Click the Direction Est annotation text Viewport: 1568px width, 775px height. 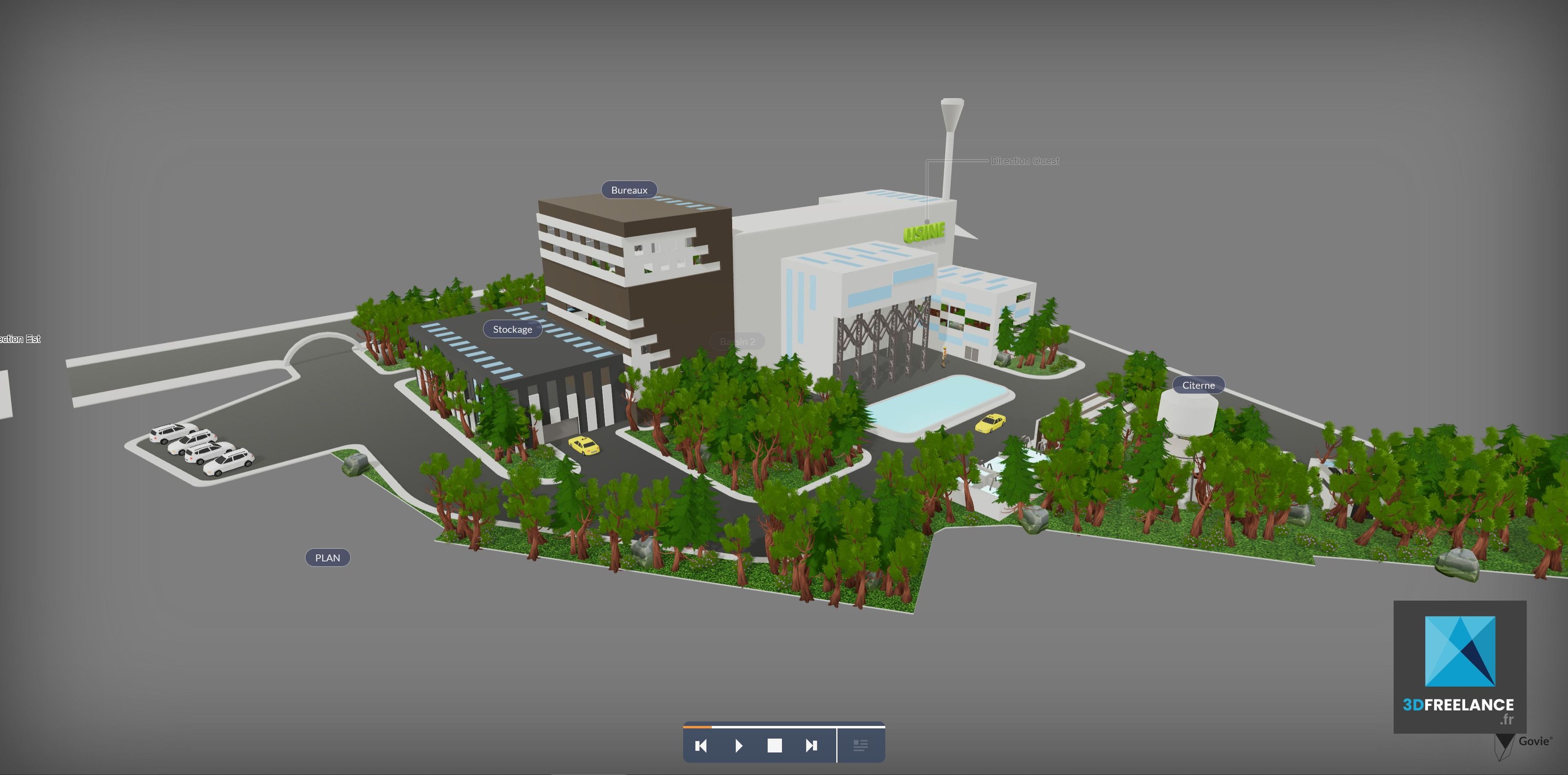tap(20, 339)
